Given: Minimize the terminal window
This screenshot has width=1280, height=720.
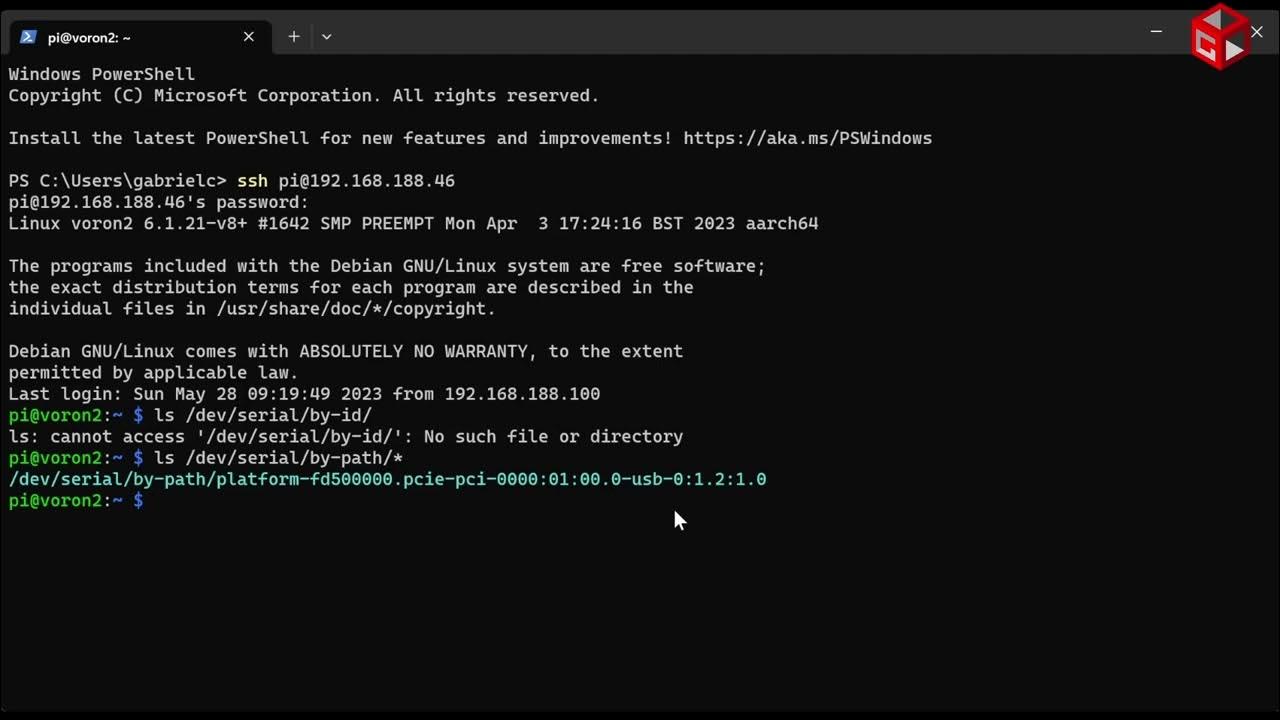Looking at the screenshot, I should coord(1156,32).
